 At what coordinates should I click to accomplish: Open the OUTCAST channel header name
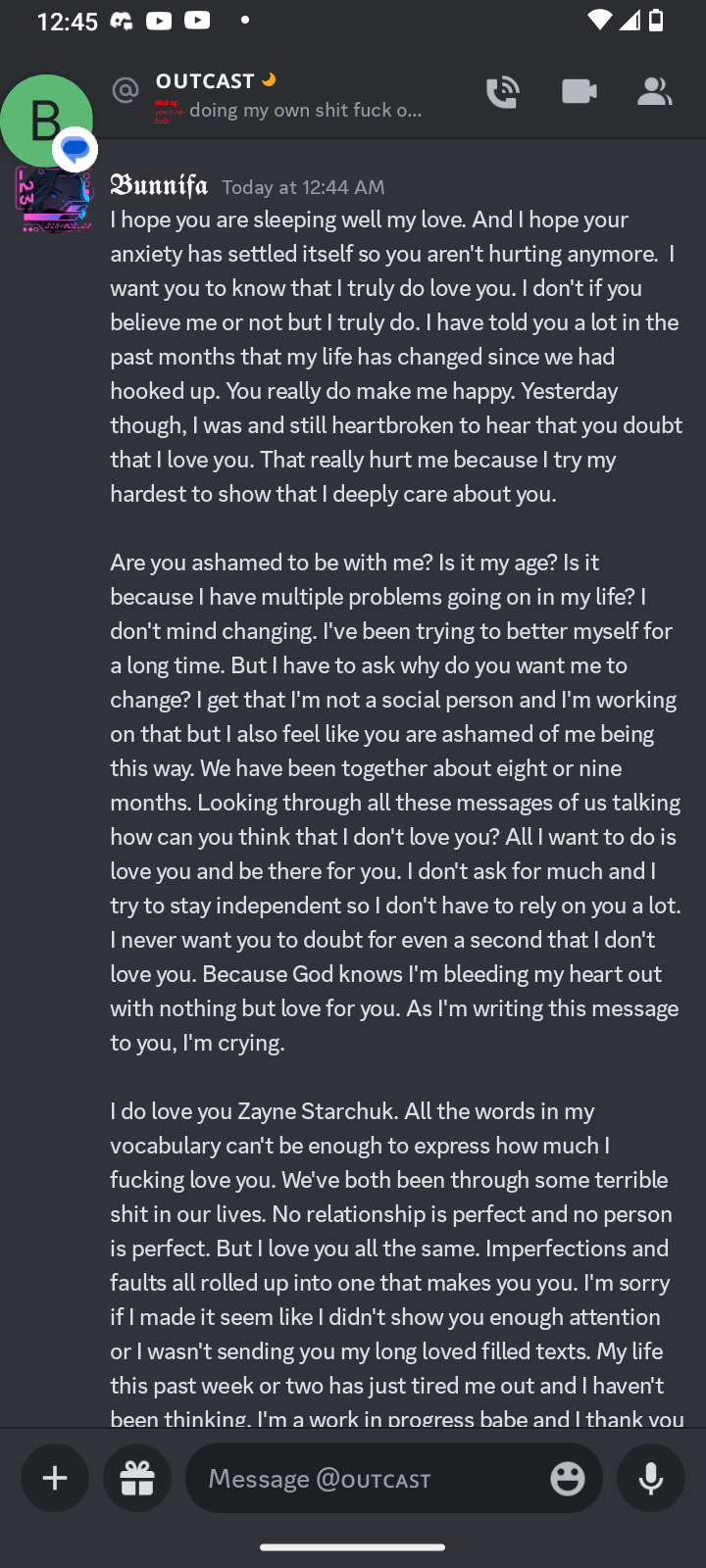click(205, 81)
